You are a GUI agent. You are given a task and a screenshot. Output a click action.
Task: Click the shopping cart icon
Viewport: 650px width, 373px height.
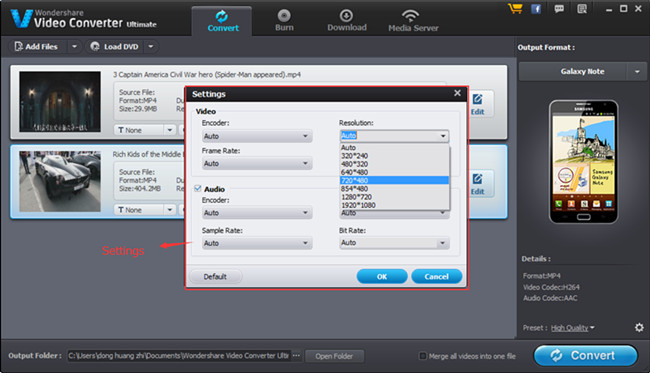pyautogui.click(x=515, y=8)
